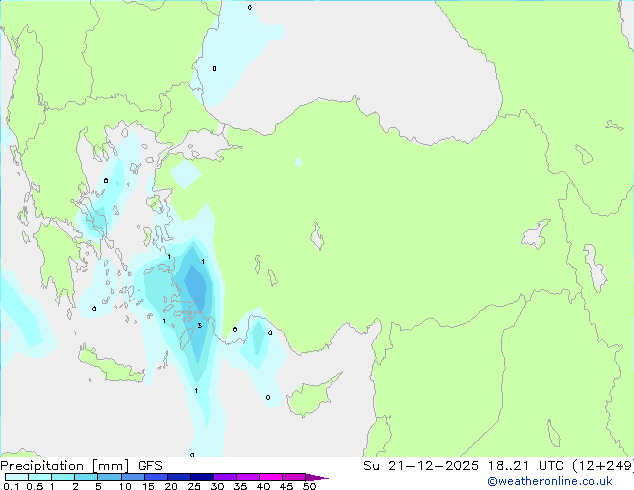Click the '3' precipitation value label on the map

[x=199, y=325]
